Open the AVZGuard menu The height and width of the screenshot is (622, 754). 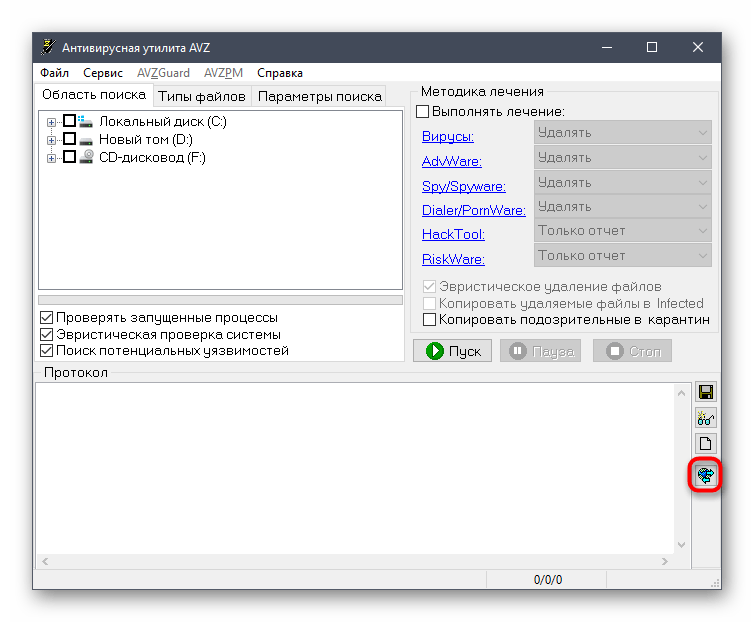163,73
